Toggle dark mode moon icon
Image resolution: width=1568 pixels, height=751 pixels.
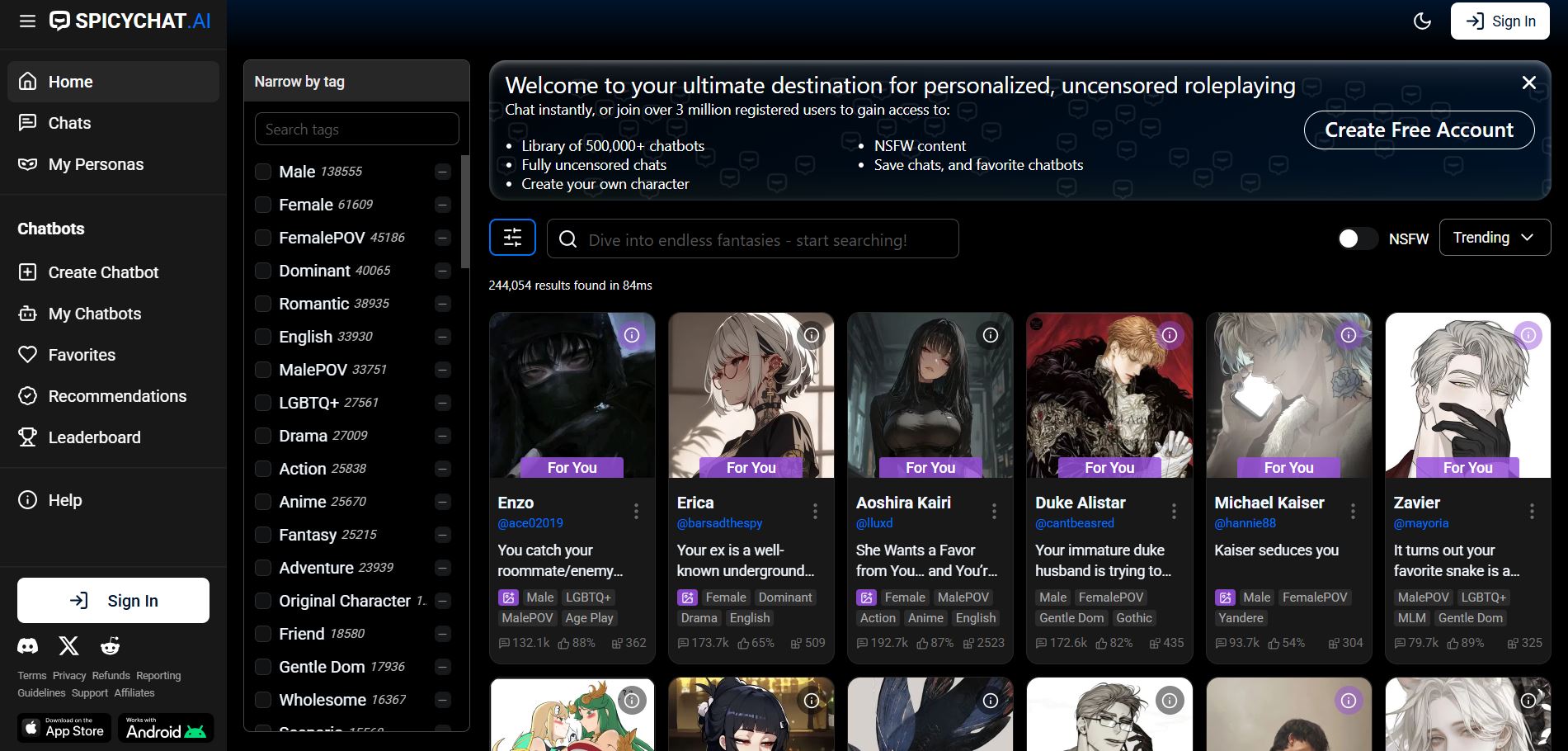pyautogui.click(x=1422, y=21)
